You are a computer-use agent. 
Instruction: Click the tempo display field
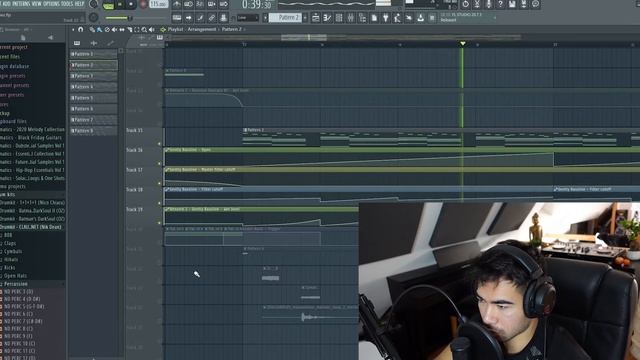coord(159,4)
